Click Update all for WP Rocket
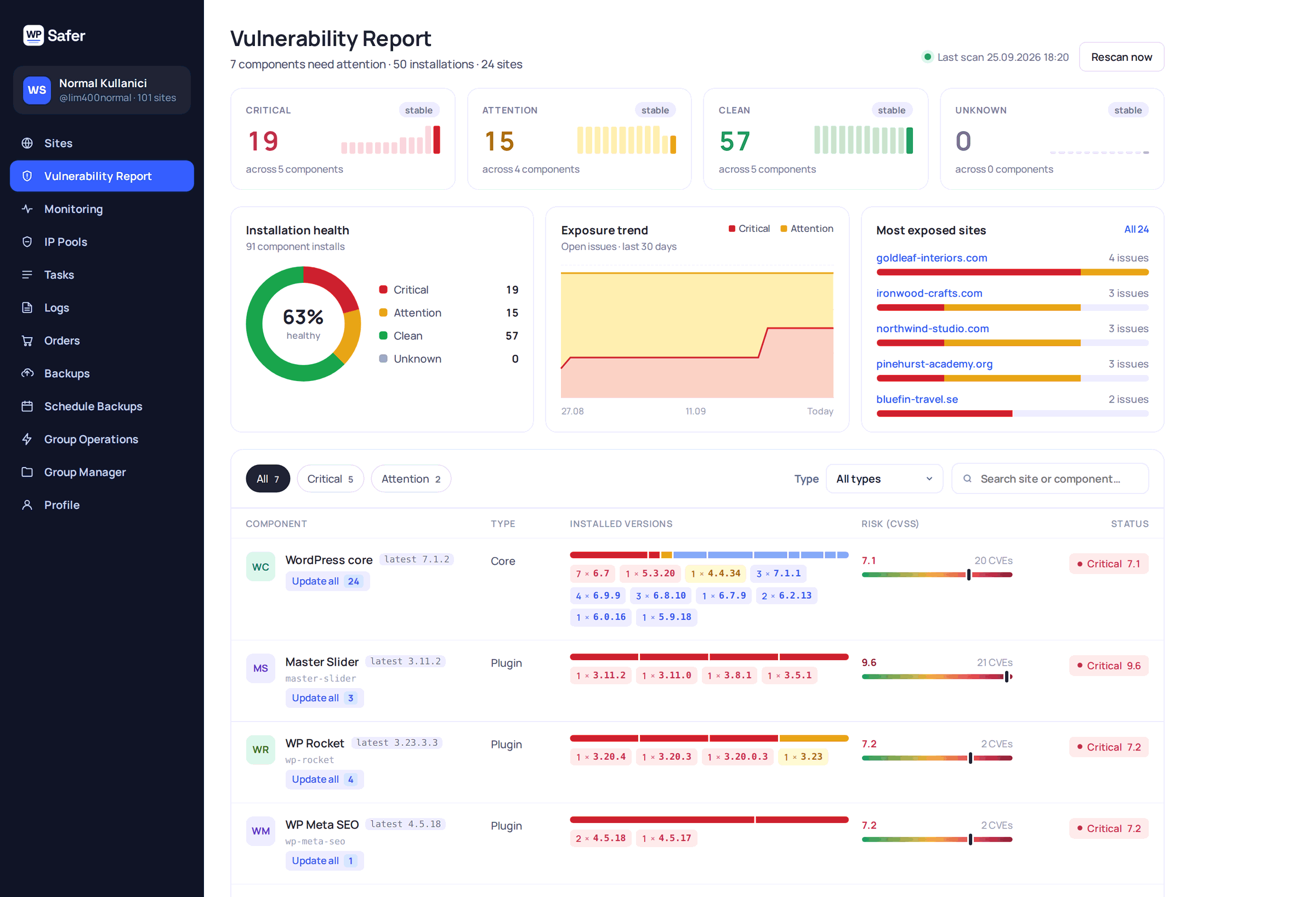This screenshot has width=1316, height=897. click(x=325, y=779)
